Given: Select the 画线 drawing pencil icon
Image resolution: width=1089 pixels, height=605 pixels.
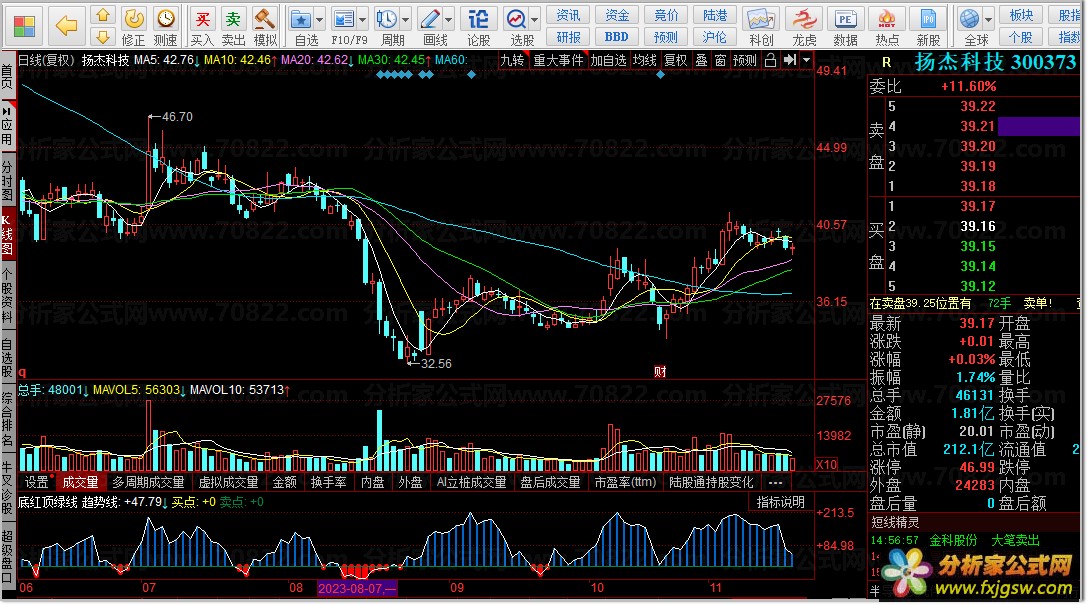Looking at the screenshot, I should pyautogui.click(x=431, y=26).
